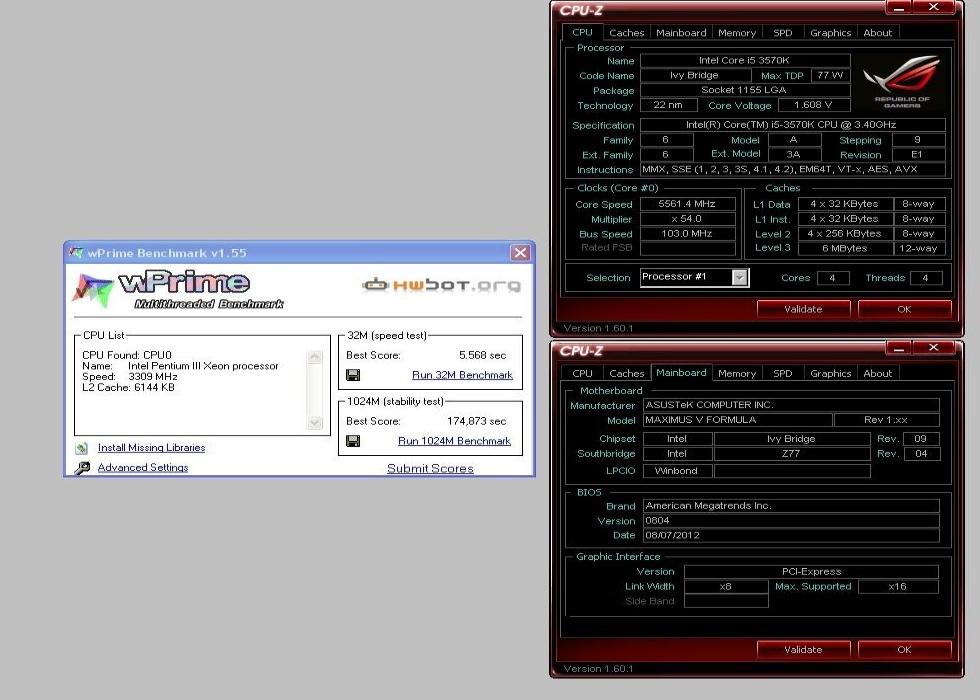The width and height of the screenshot is (980, 700).
Task: Switch to CPU tab in lower CPU-Z window
Action: [x=582, y=373]
